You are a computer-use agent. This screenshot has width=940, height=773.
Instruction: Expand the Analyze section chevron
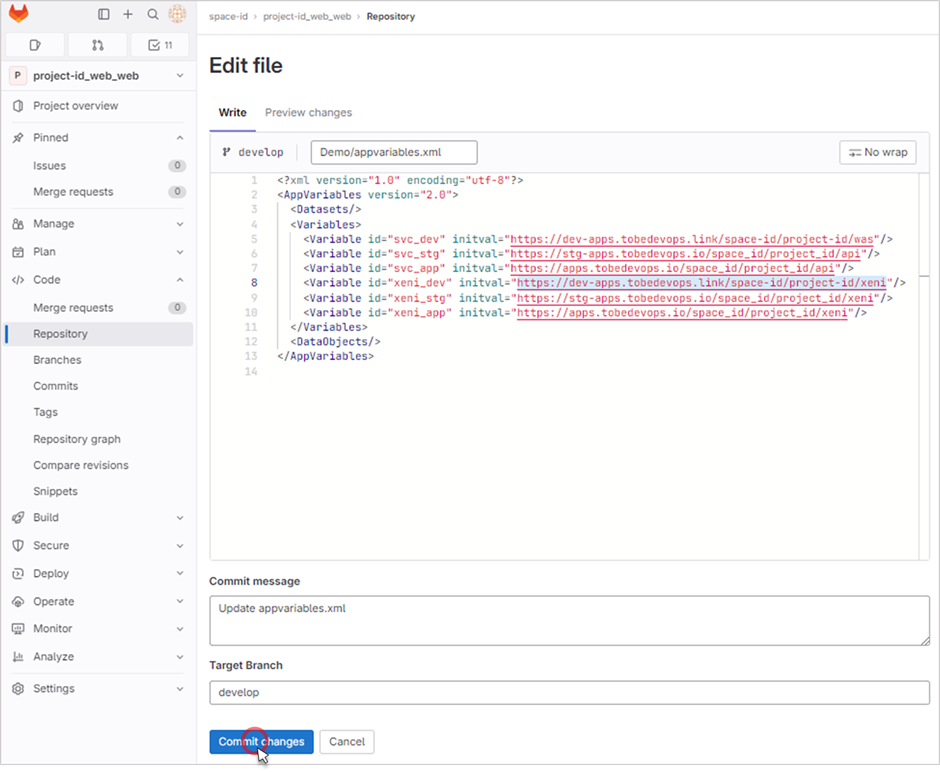[x=180, y=657]
